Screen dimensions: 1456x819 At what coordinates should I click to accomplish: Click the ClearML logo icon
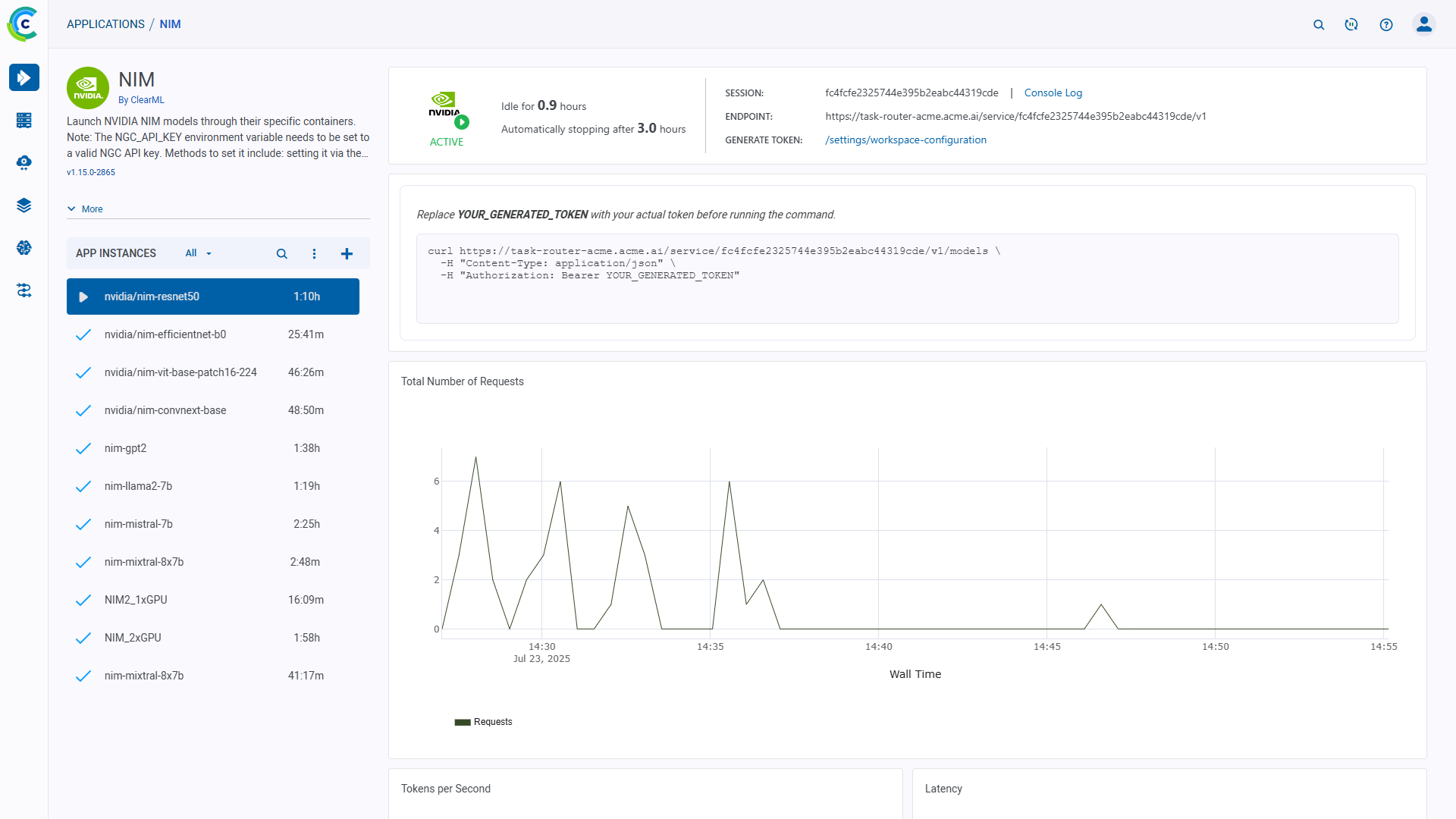click(24, 24)
